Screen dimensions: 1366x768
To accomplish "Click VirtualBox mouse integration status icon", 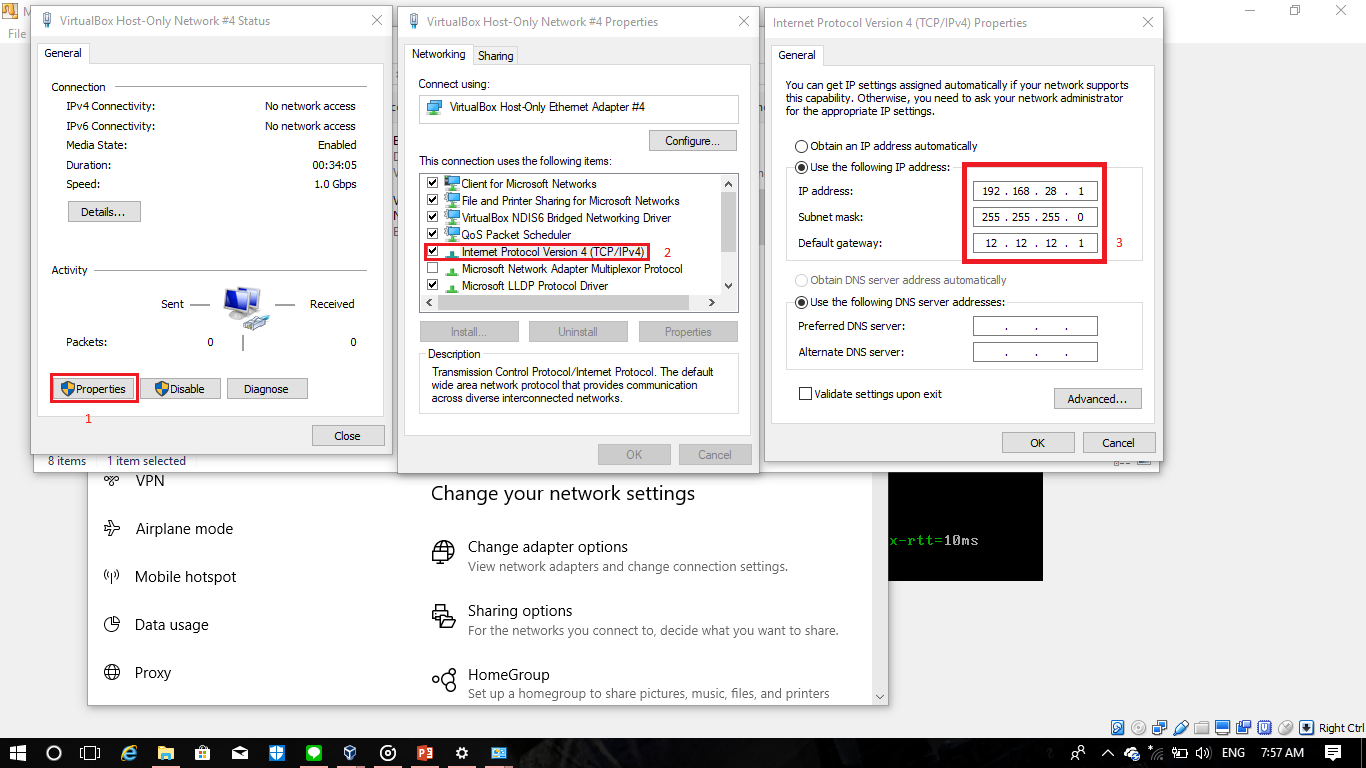I will click(1285, 728).
